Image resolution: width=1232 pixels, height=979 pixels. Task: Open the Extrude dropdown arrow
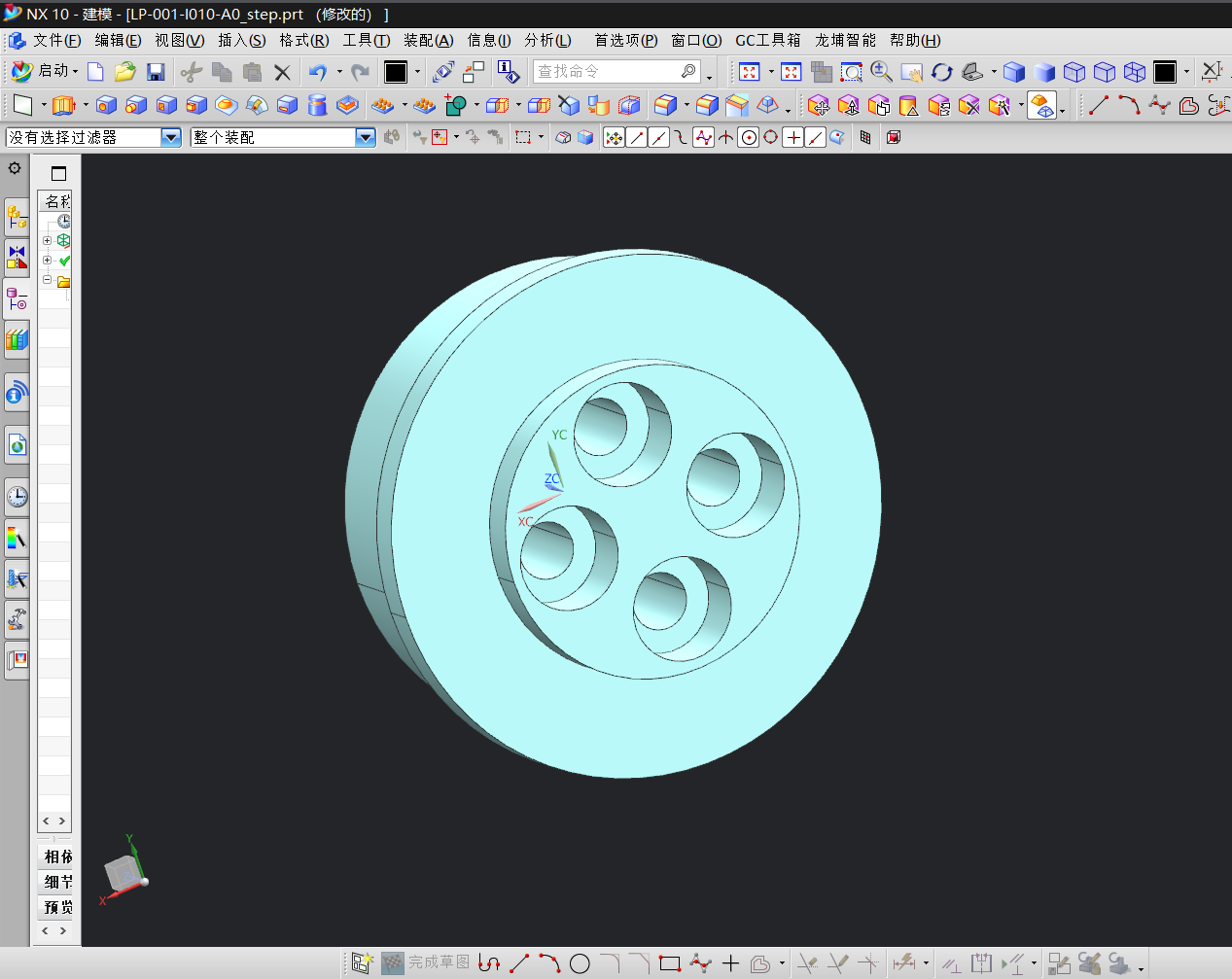[86, 105]
